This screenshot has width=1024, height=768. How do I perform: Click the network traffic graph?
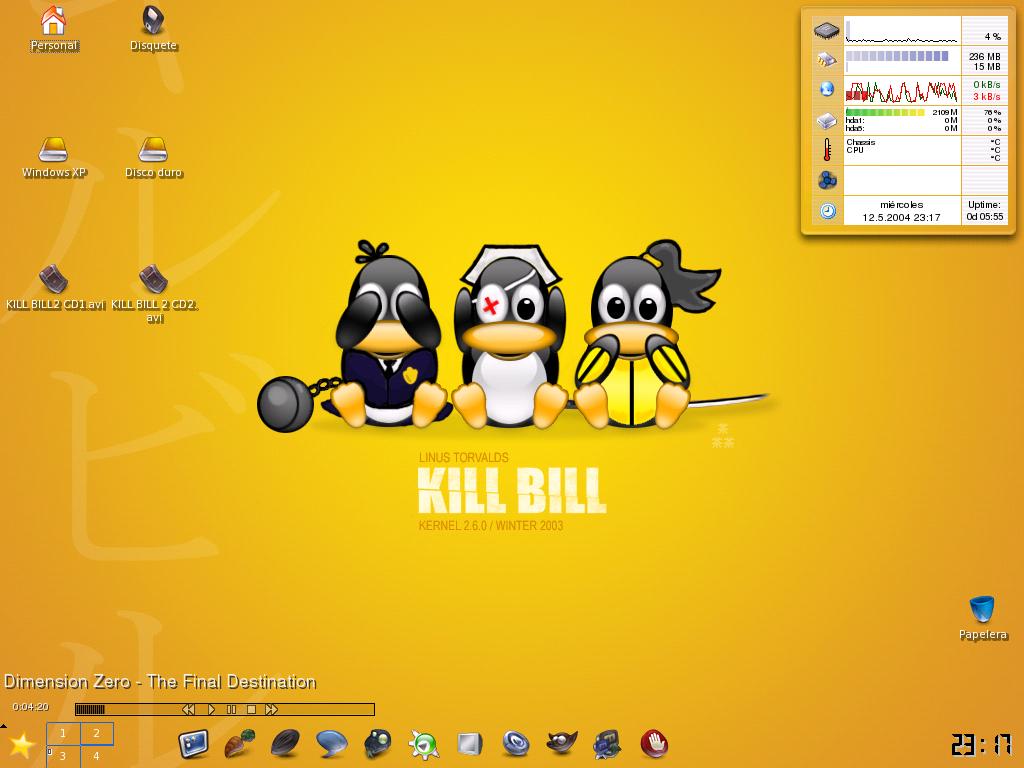click(x=902, y=90)
